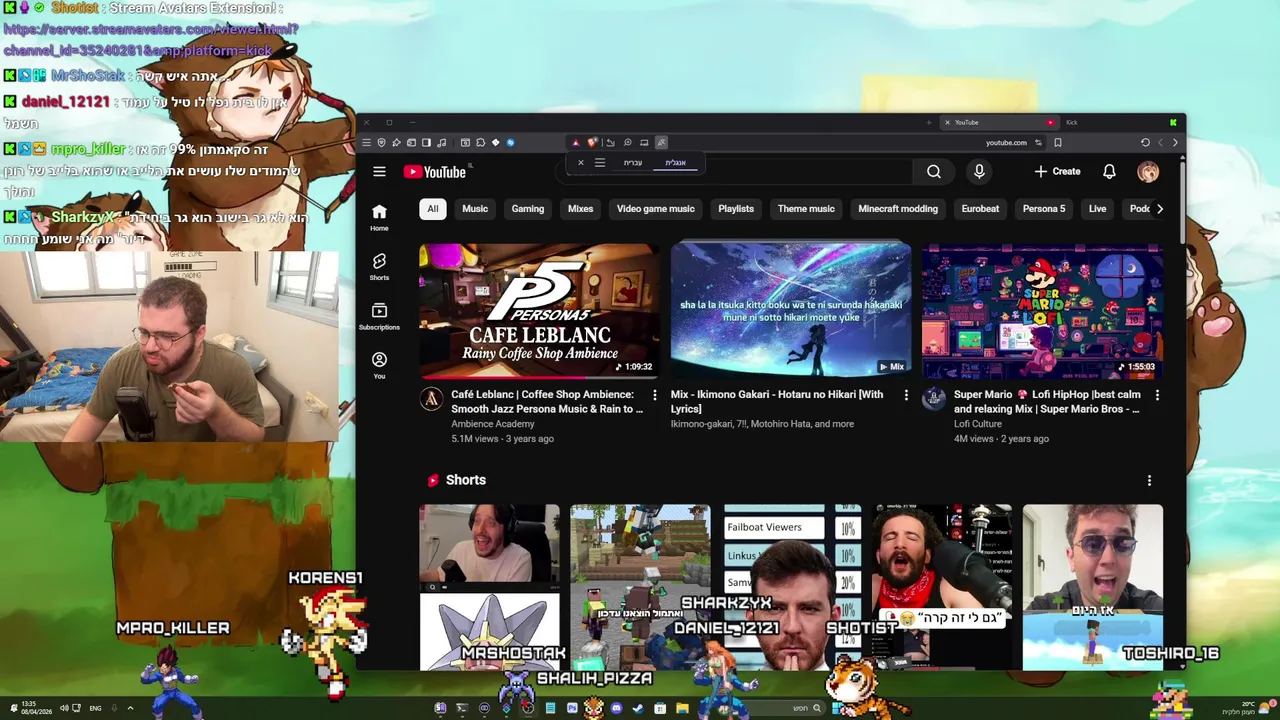Click the Windows Start button

[x=838, y=708]
